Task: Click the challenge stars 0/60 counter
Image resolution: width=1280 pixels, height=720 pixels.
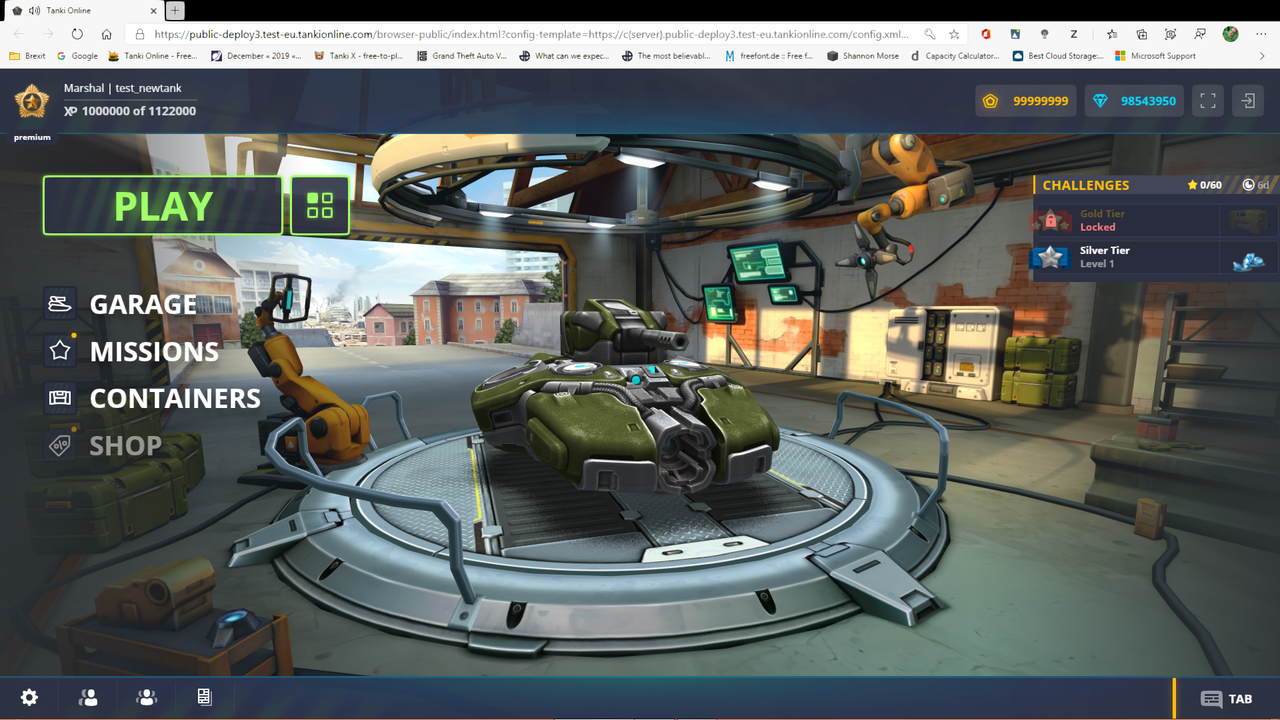Action: 1204,185
